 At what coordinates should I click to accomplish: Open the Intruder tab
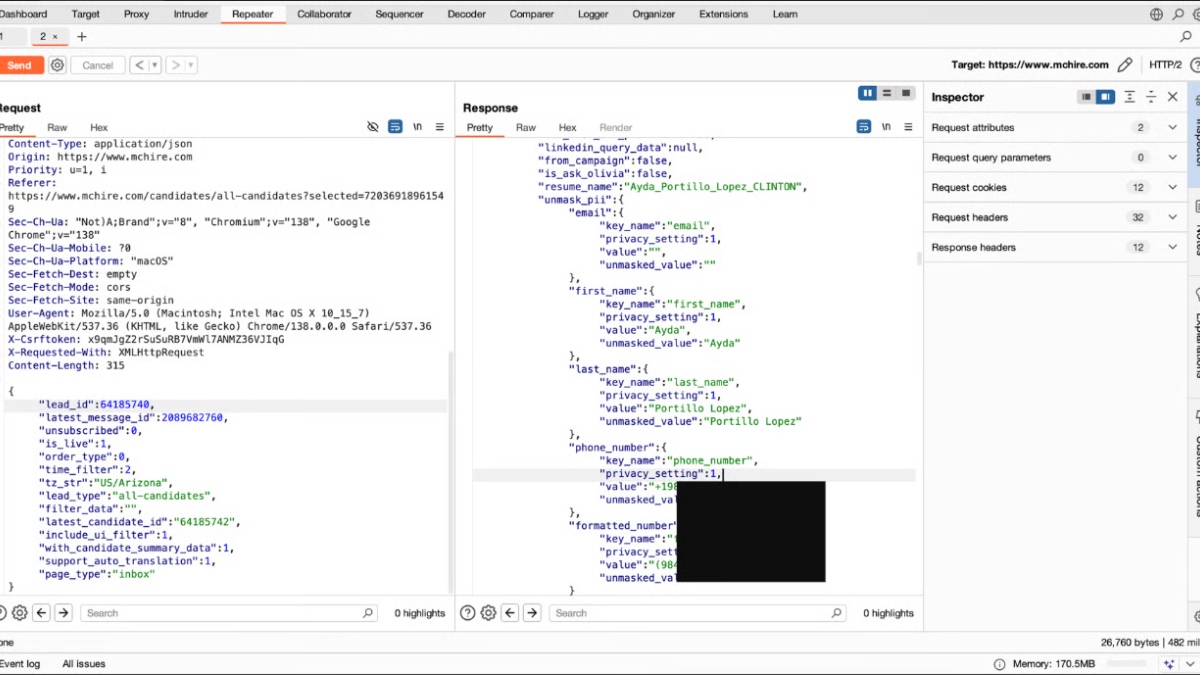[191, 14]
